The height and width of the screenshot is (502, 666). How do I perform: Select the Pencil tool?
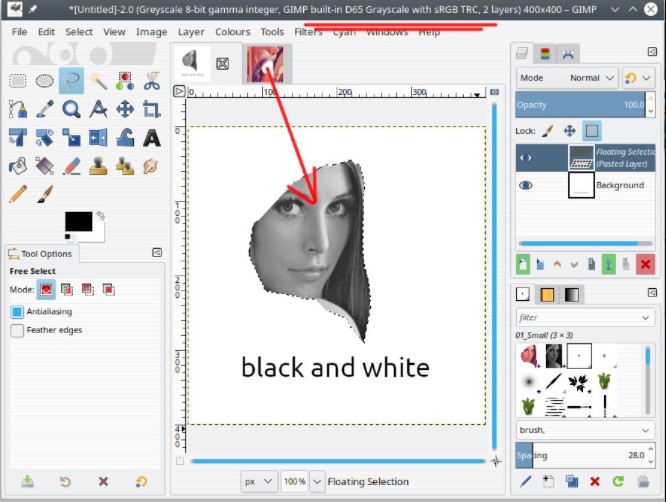click(x=17, y=194)
